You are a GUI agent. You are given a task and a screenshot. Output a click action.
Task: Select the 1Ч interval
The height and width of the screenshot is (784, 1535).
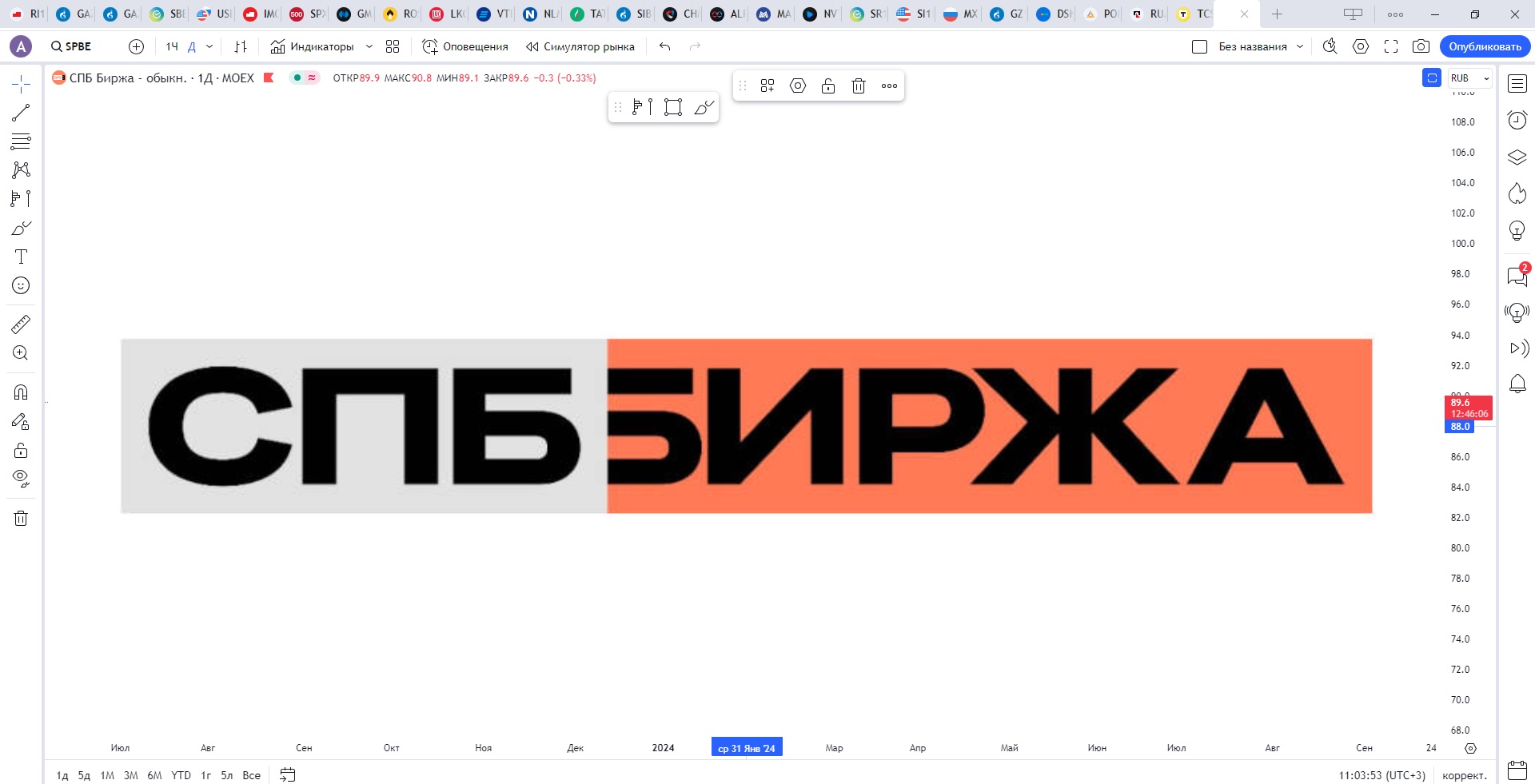point(172,46)
